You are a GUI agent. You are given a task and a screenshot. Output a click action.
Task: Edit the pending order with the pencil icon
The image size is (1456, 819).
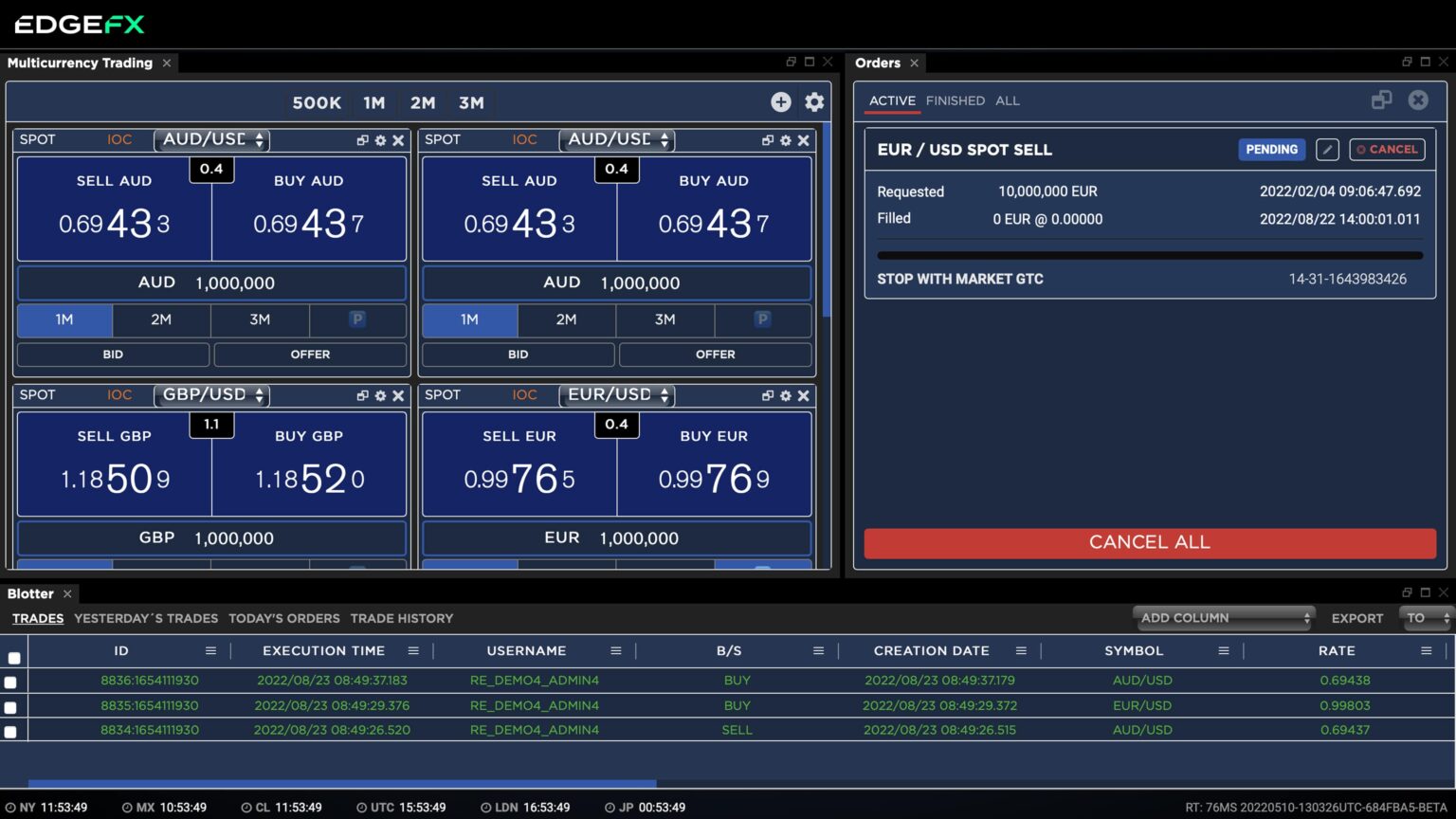coord(1327,149)
